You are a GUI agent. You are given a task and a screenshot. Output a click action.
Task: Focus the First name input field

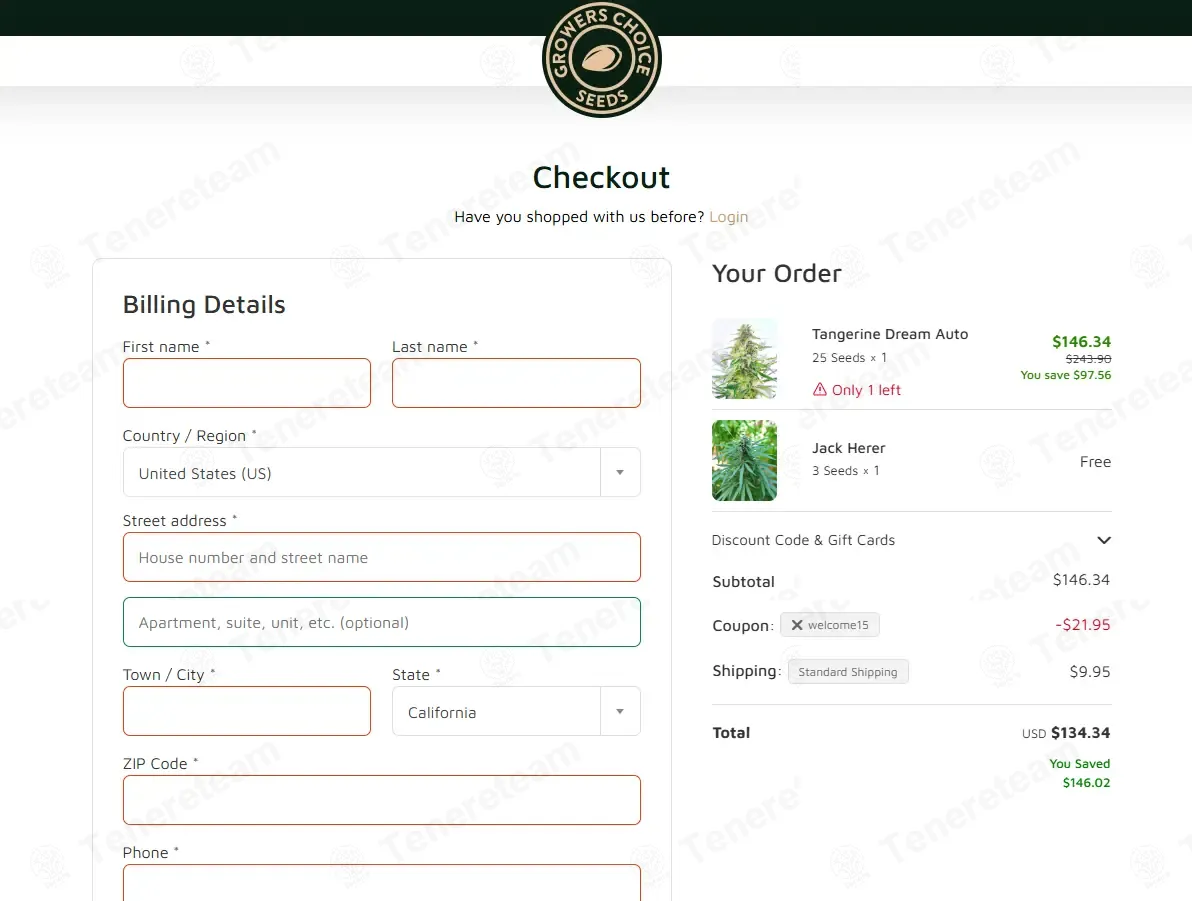click(x=247, y=383)
